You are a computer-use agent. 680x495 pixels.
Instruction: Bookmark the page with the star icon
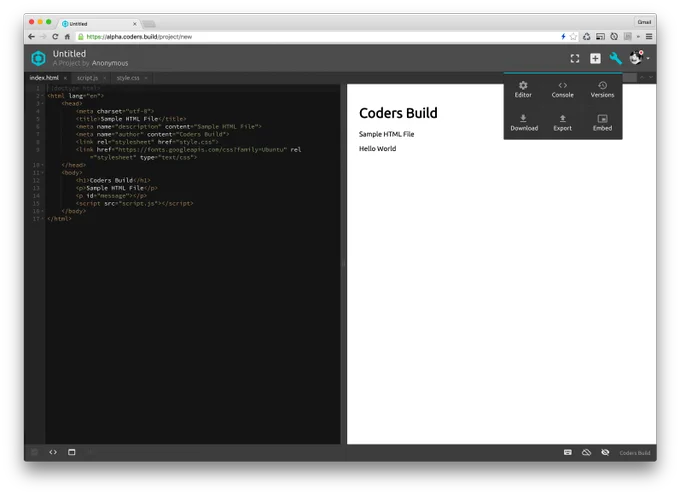[x=573, y=36]
